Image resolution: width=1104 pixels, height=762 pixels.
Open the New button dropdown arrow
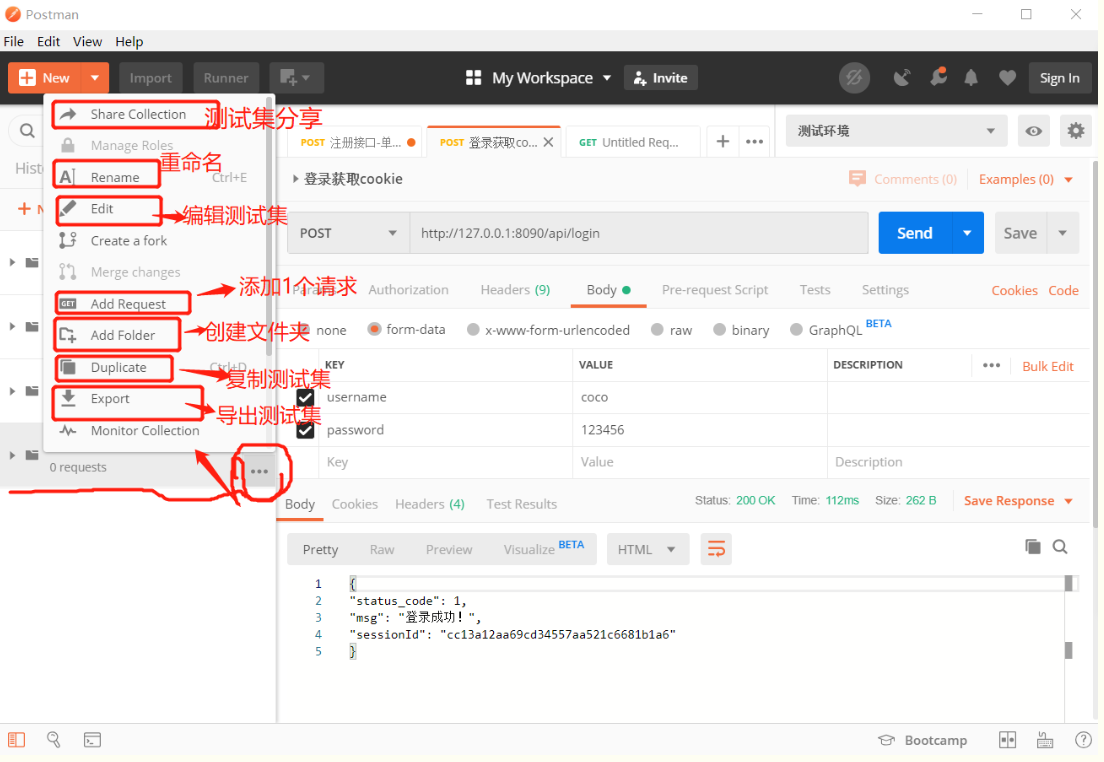coord(94,77)
